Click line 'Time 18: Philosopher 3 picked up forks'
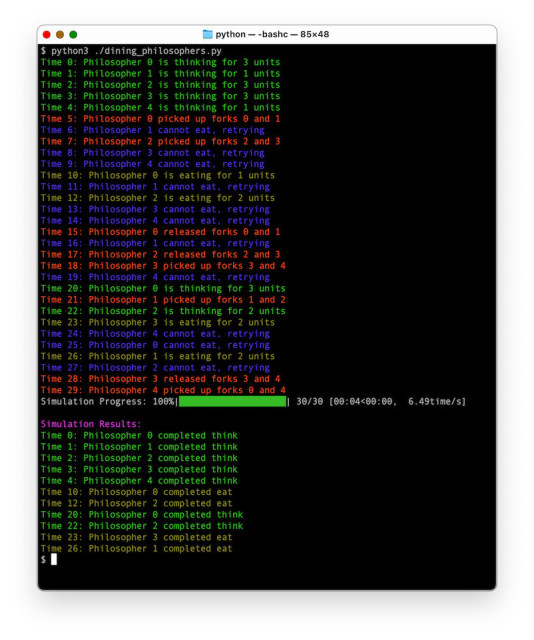The width and height of the screenshot is (534, 640). pos(163,266)
